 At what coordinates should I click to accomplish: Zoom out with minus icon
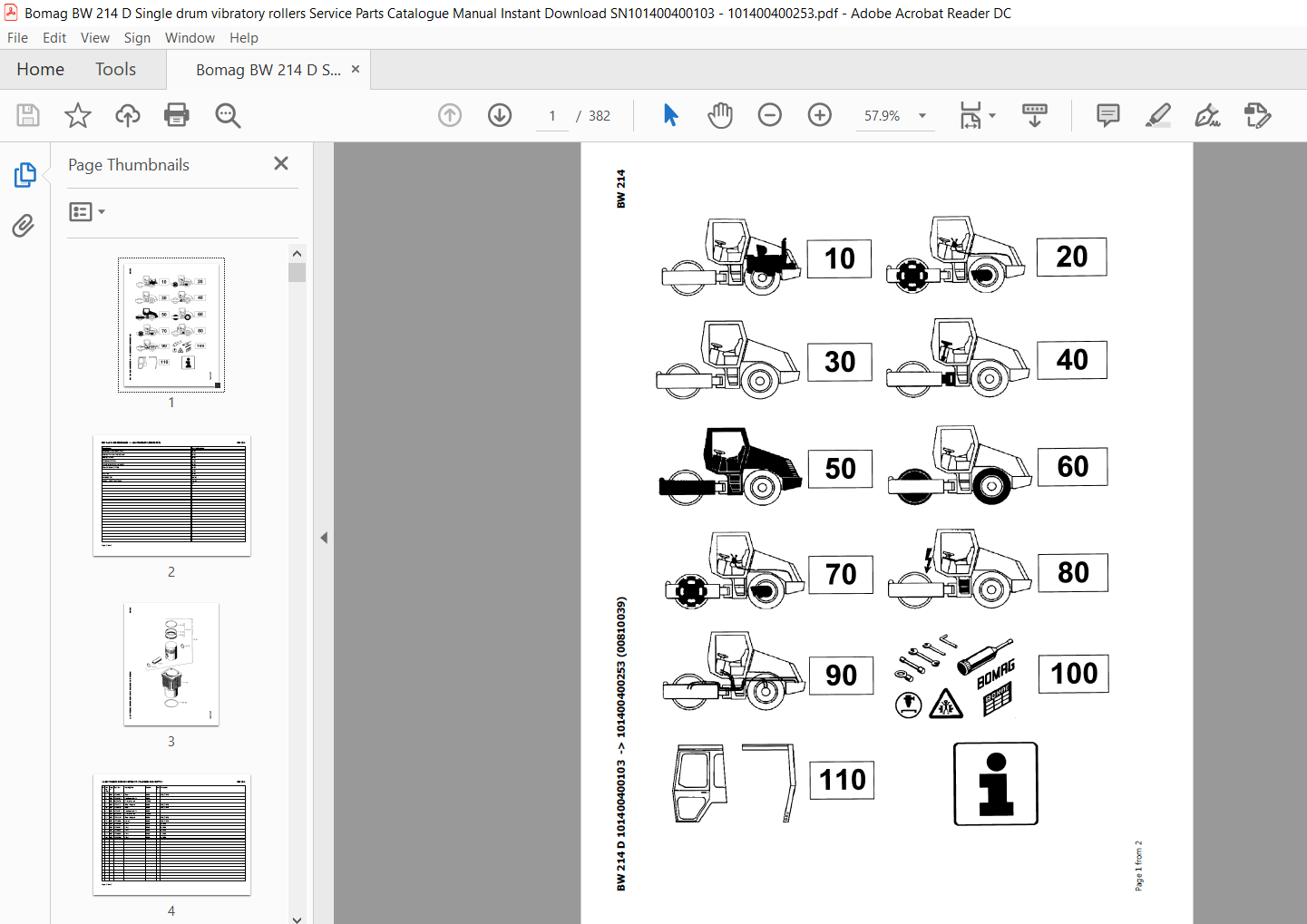click(770, 115)
